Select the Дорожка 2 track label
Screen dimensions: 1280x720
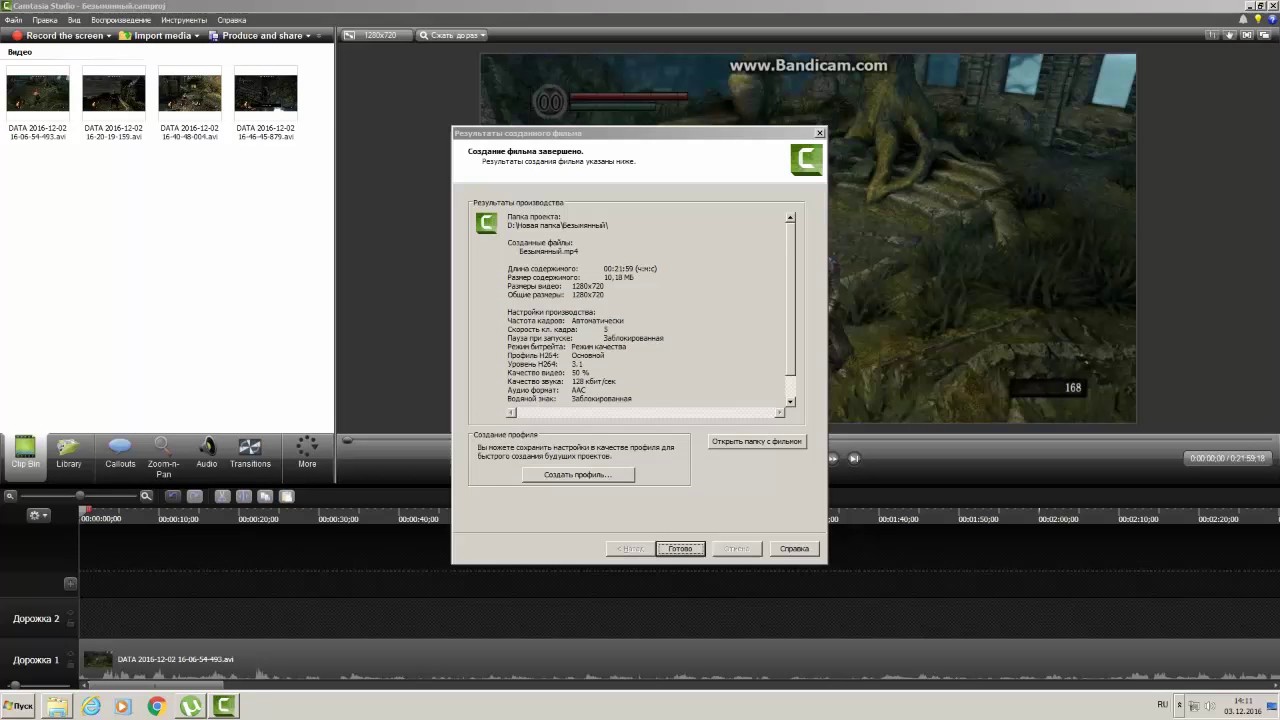click(36, 619)
